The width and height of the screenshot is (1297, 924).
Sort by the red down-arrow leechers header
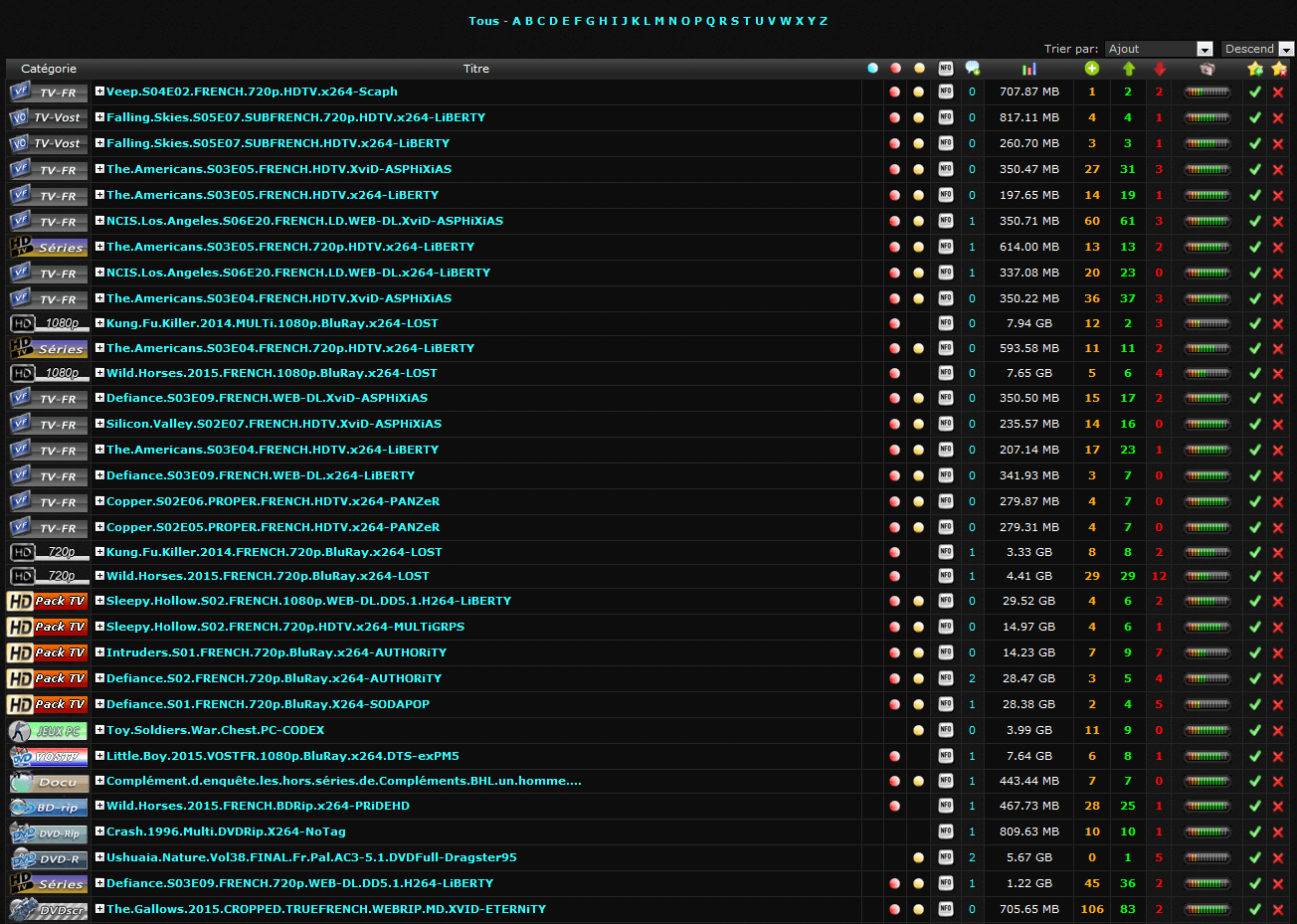click(1160, 69)
